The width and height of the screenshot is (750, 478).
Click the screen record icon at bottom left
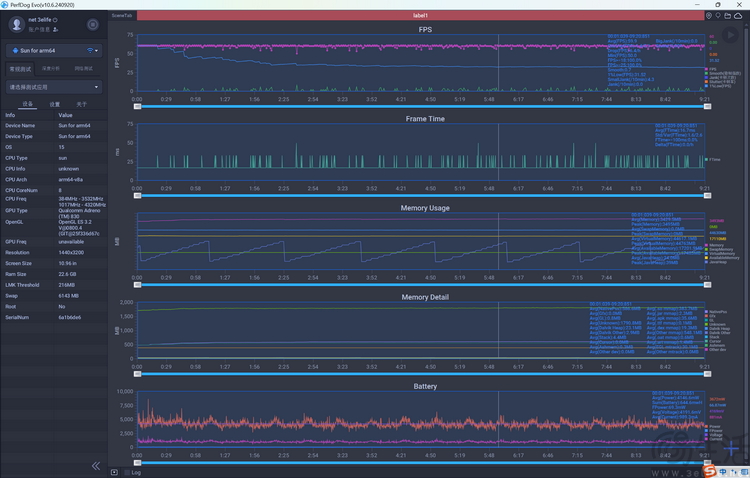[x=114, y=472]
